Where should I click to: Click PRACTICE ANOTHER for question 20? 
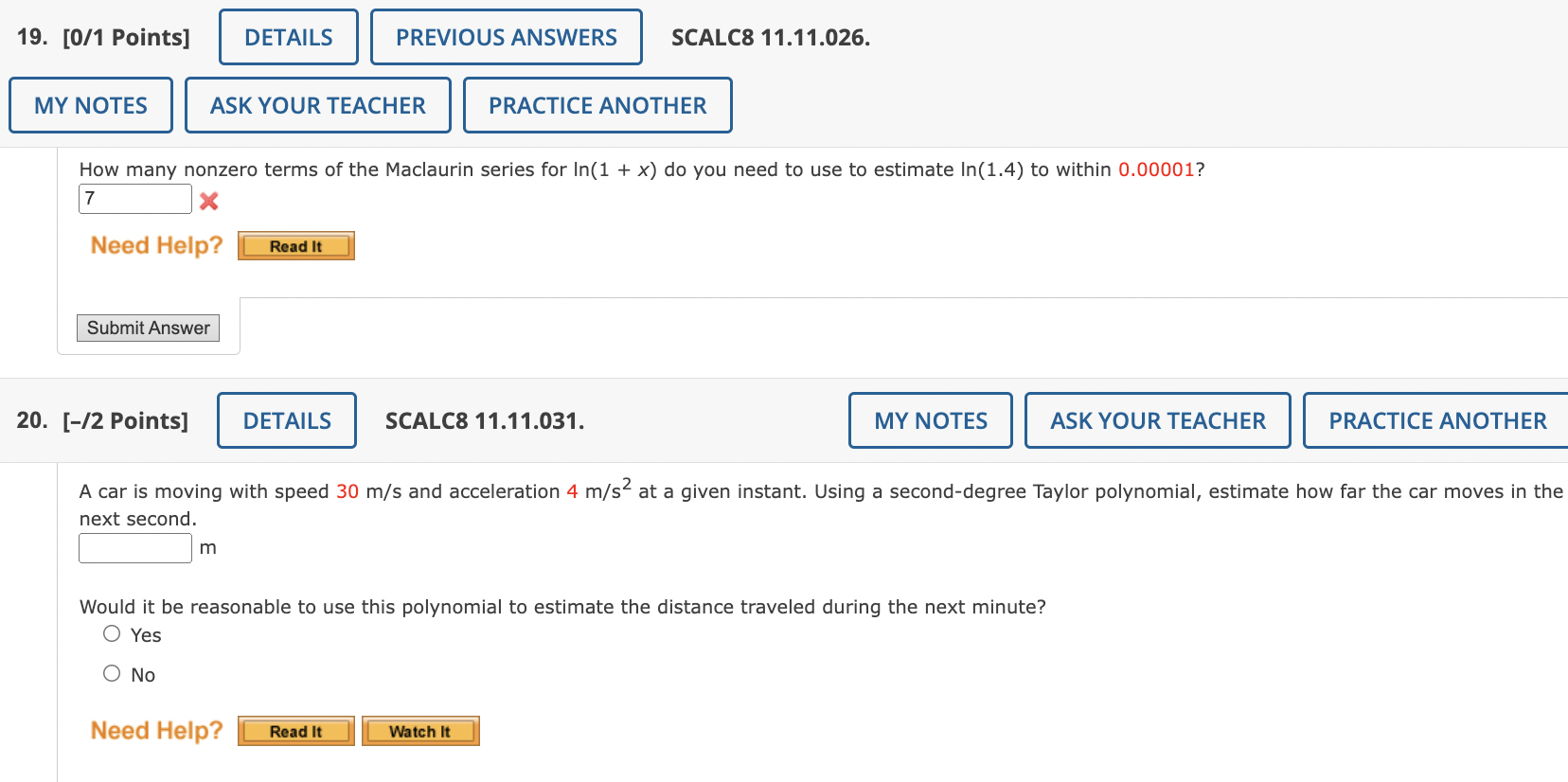[x=1435, y=419]
